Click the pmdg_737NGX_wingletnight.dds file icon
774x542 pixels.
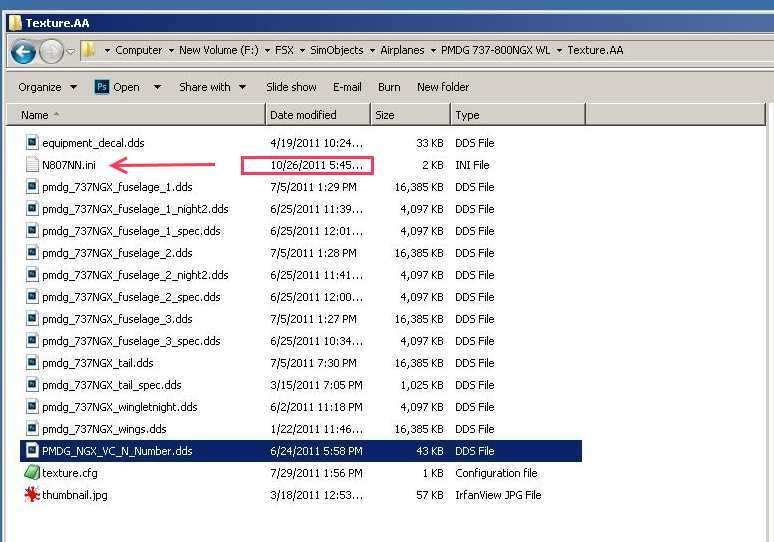pyautogui.click(x=32, y=407)
